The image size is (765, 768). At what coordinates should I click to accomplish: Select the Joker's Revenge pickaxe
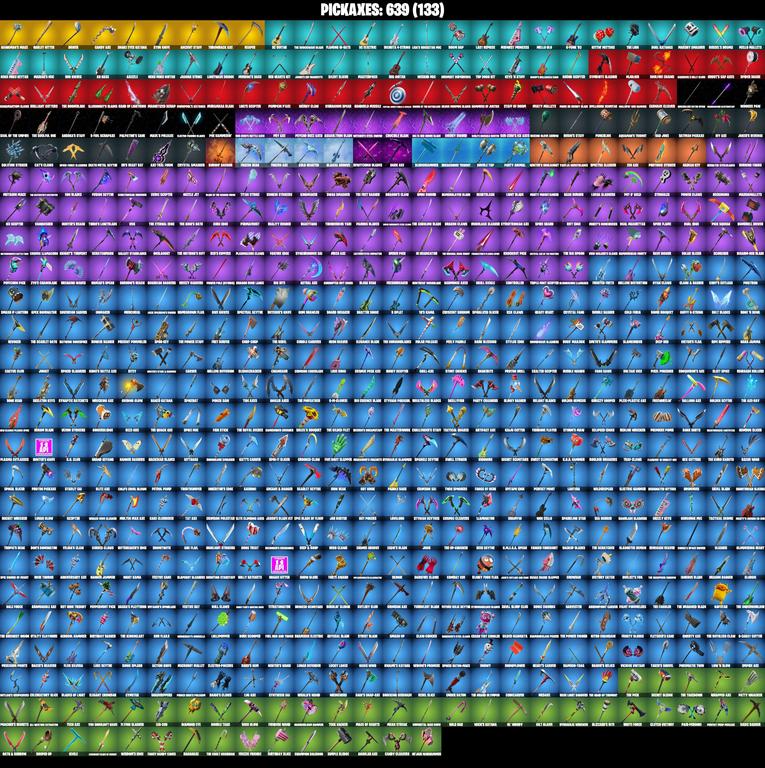point(750,123)
